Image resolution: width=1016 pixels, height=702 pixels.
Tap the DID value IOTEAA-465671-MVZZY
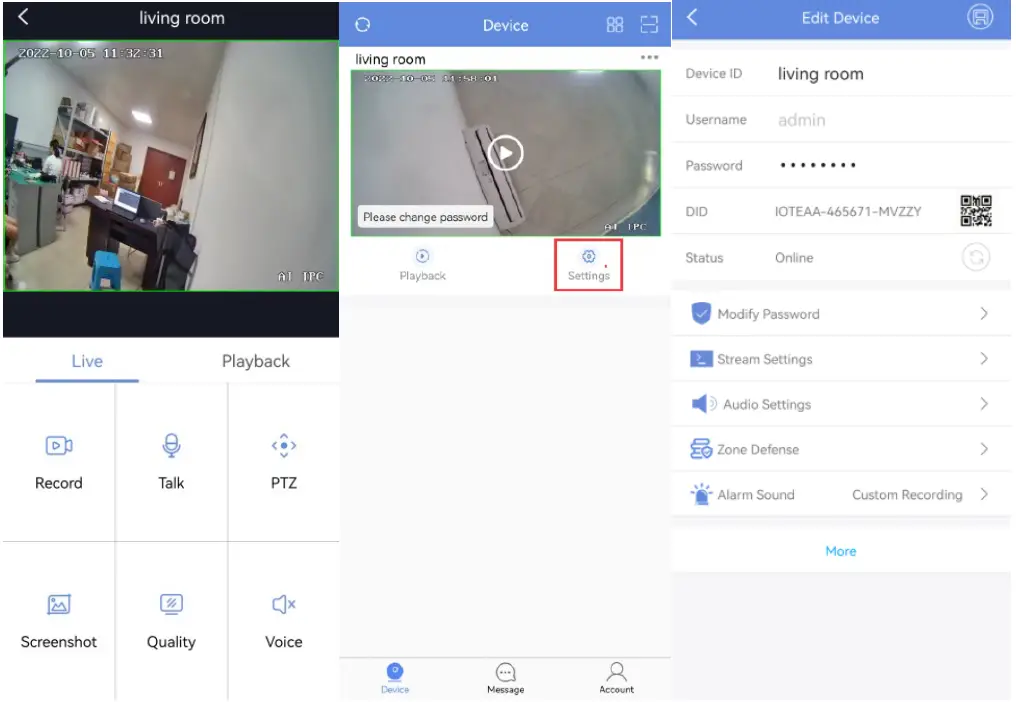tap(848, 211)
